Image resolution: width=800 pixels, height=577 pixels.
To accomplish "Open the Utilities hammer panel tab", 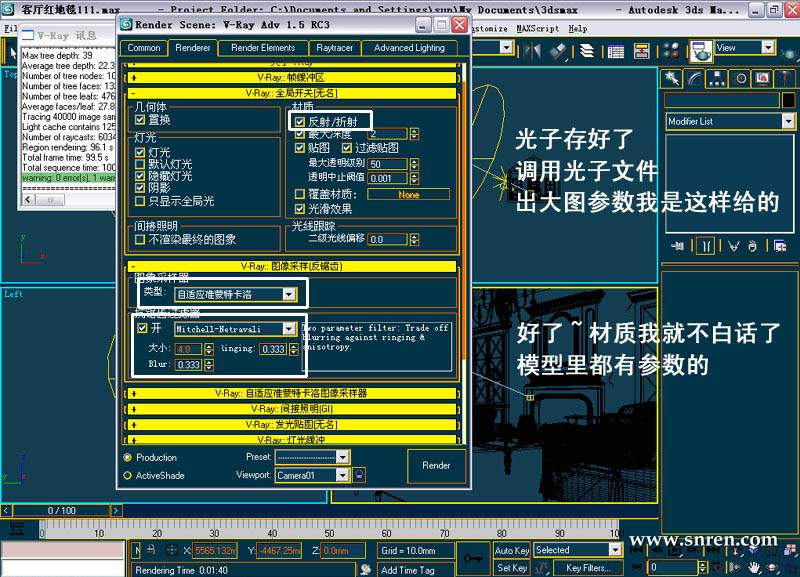I will [785, 79].
